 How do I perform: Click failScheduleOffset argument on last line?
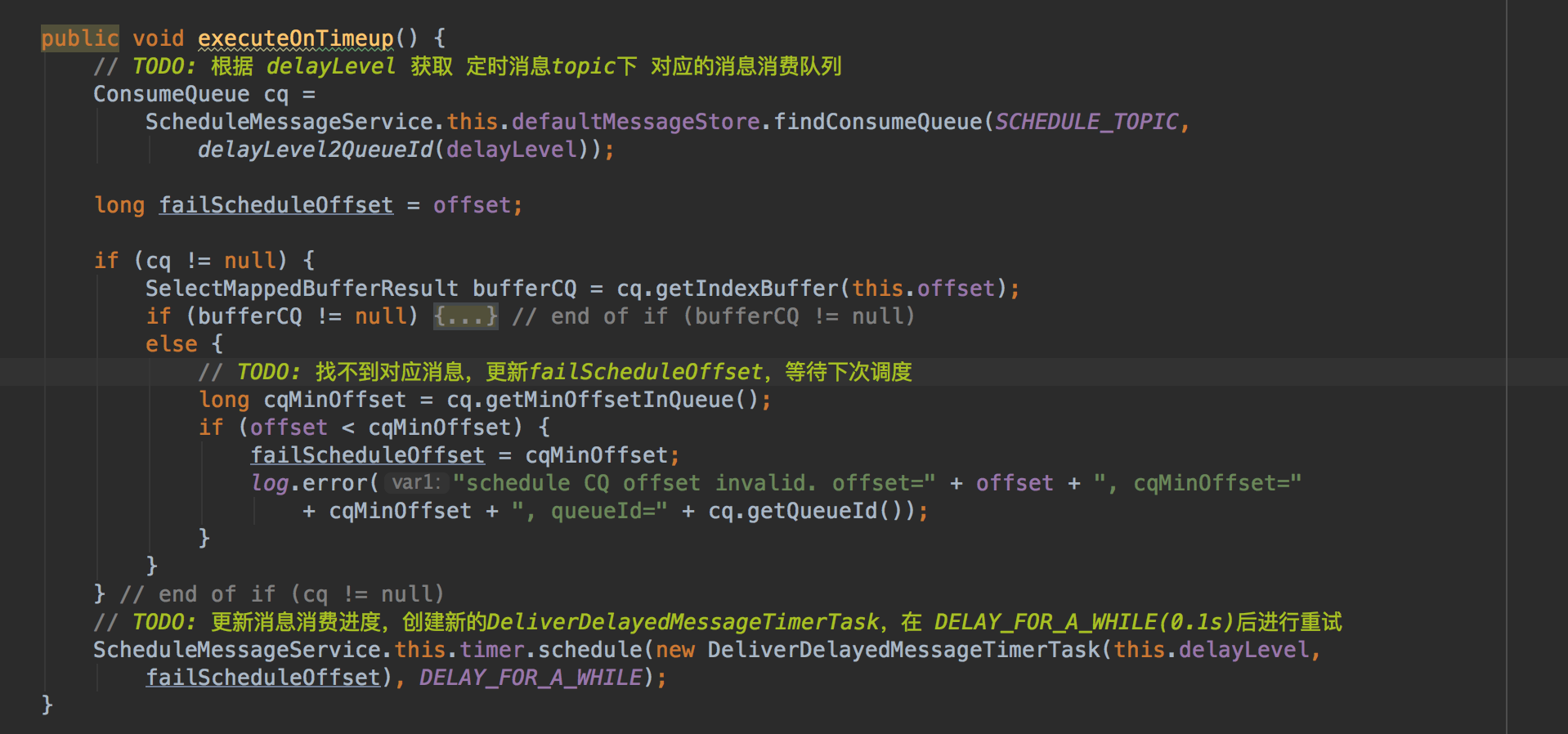tap(263, 678)
